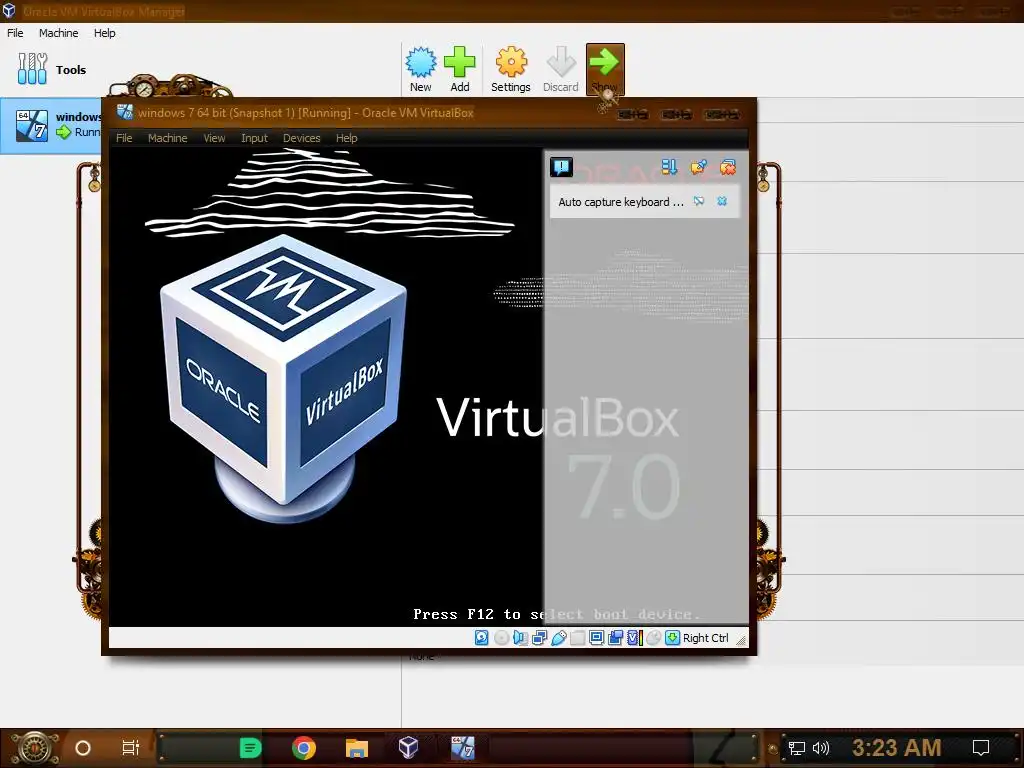Viewport: 1024px width, 768px height.
Task: Switch to VirtualBox Manager taskbar icon
Action: (408, 748)
